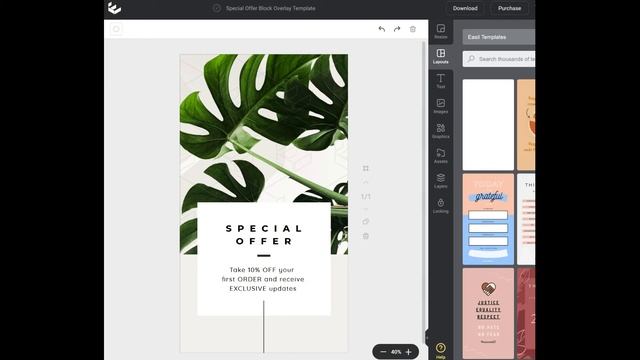Viewport: 640px width, 360px height.
Task: Open the Easil Templates dropdown
Action: 499,37
